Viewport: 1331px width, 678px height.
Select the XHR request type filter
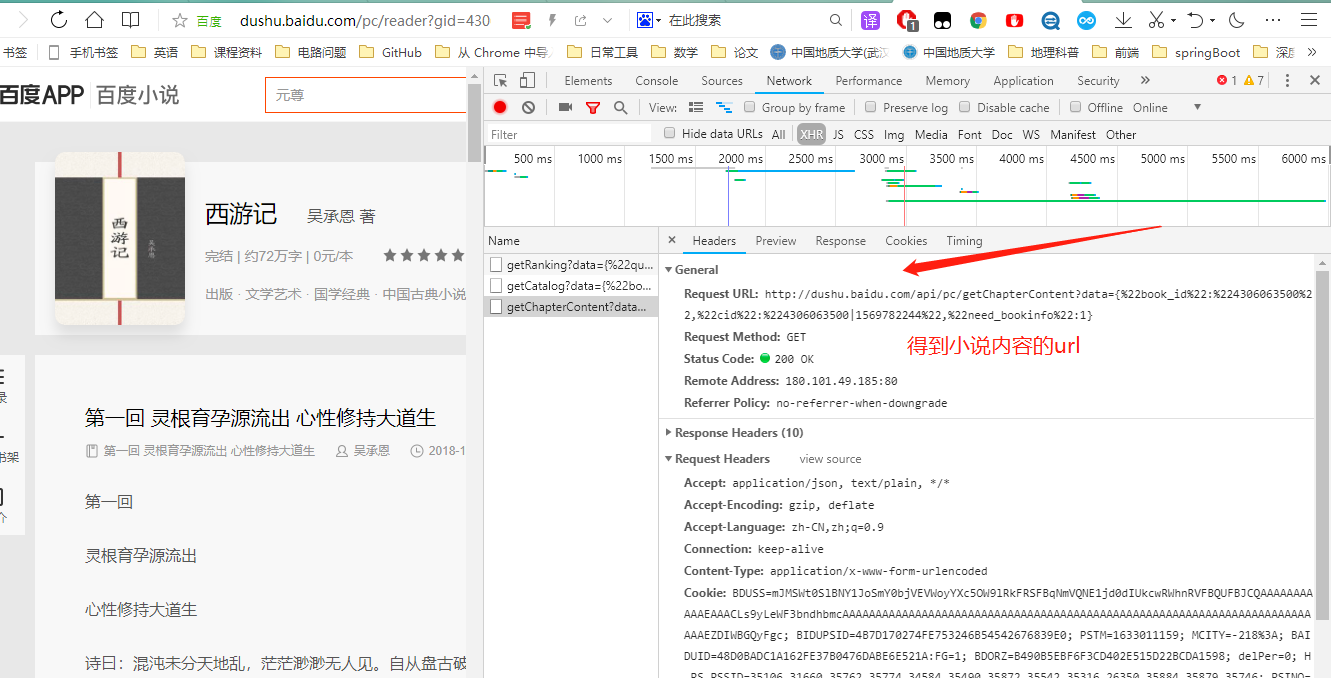point(811,134)
